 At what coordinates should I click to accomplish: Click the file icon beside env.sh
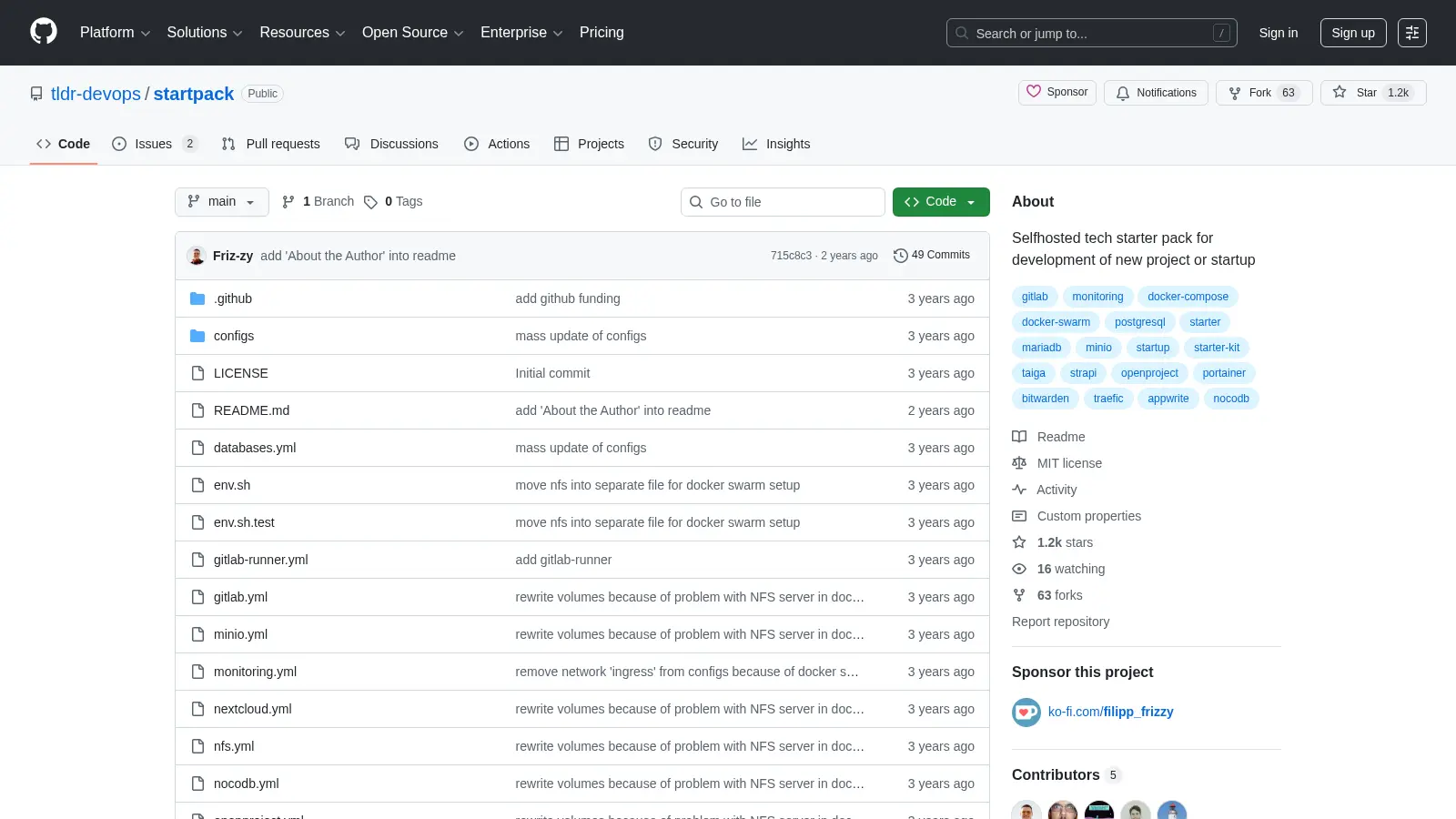point(197,485)
